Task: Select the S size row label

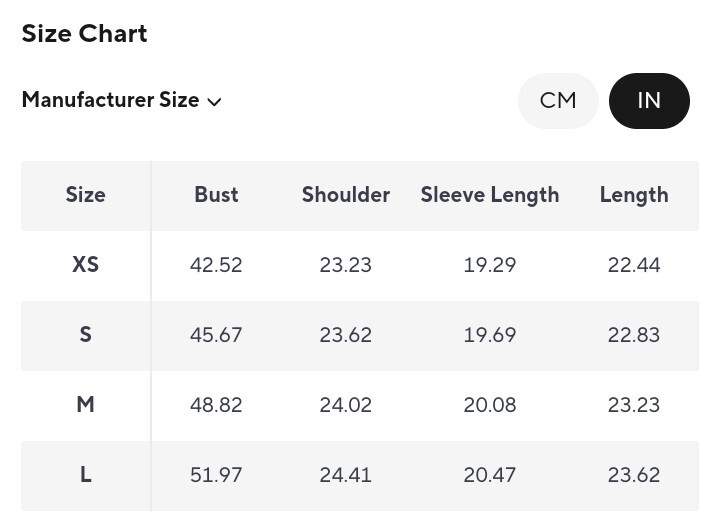Action: click(x=85, y=335)
